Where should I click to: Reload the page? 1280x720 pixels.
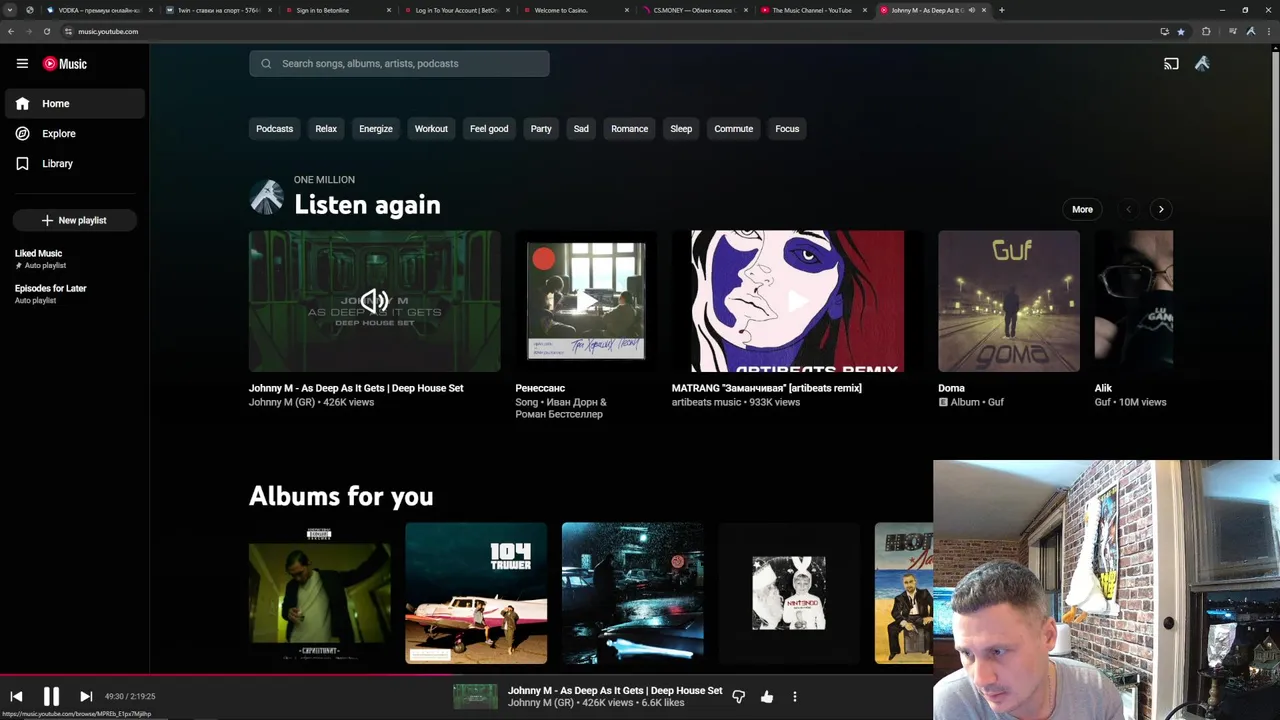point(46,31)
